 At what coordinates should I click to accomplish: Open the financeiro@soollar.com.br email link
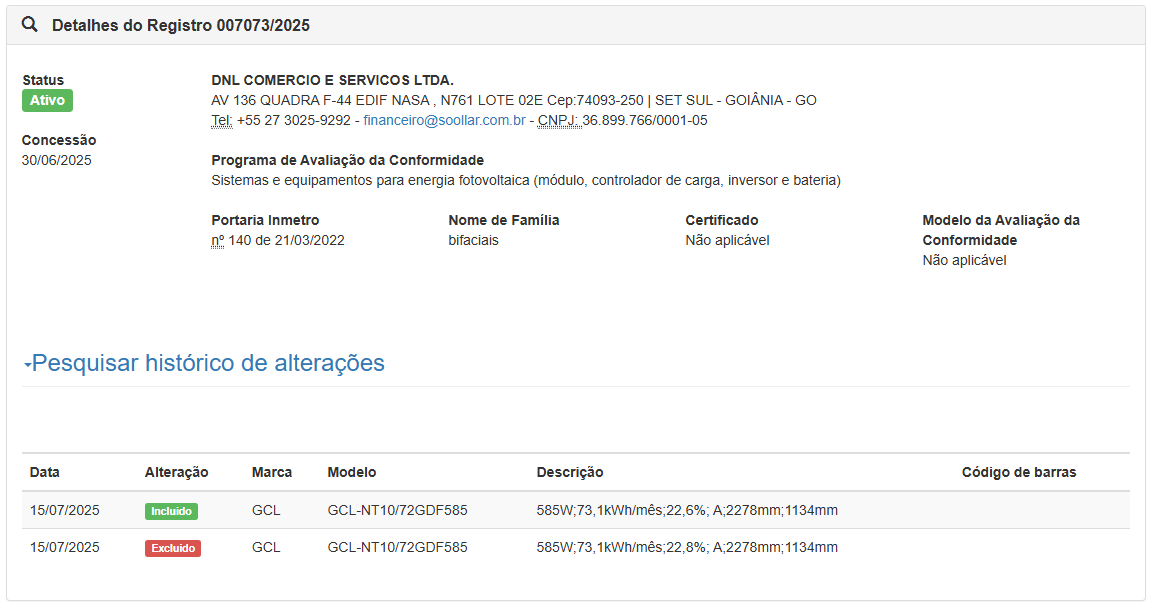coord(444,120)
